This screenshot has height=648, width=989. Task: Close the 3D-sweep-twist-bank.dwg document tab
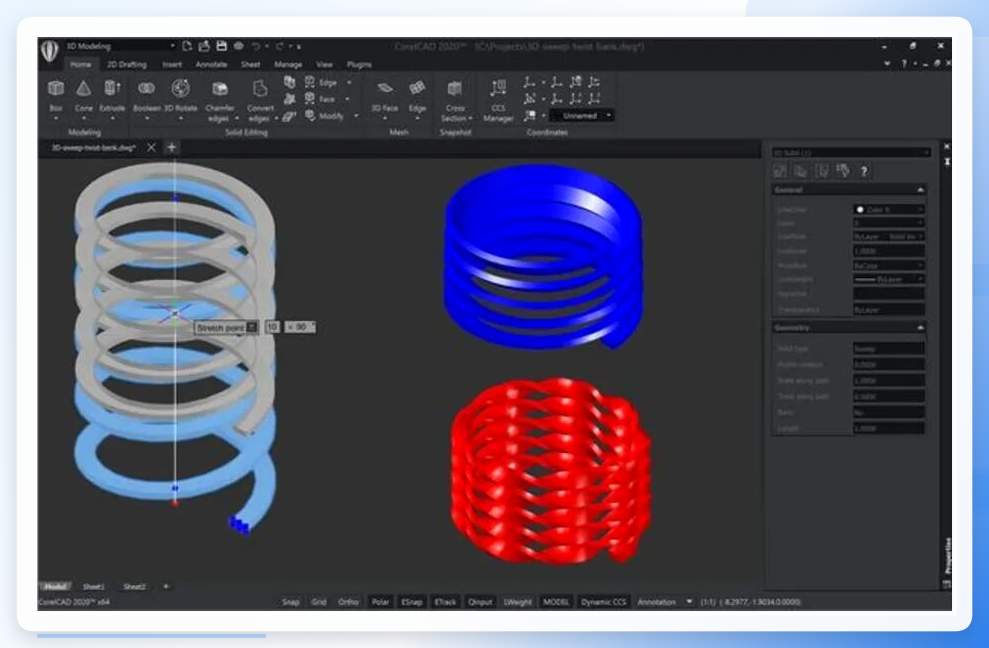(151, 148)
